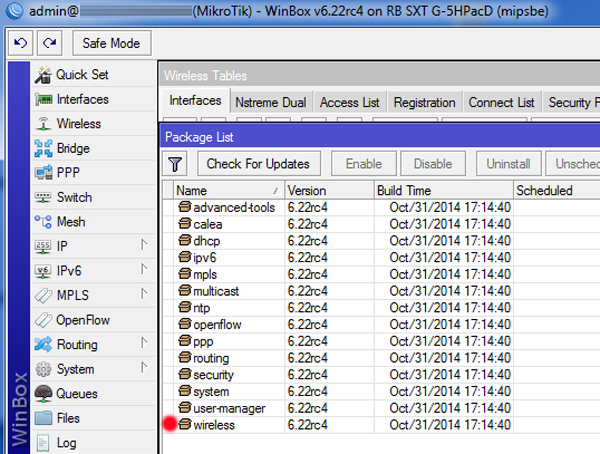Viewport: 600px width, 454px height.
Task: Click the MPLS tag icon
Action: point(43,296)
